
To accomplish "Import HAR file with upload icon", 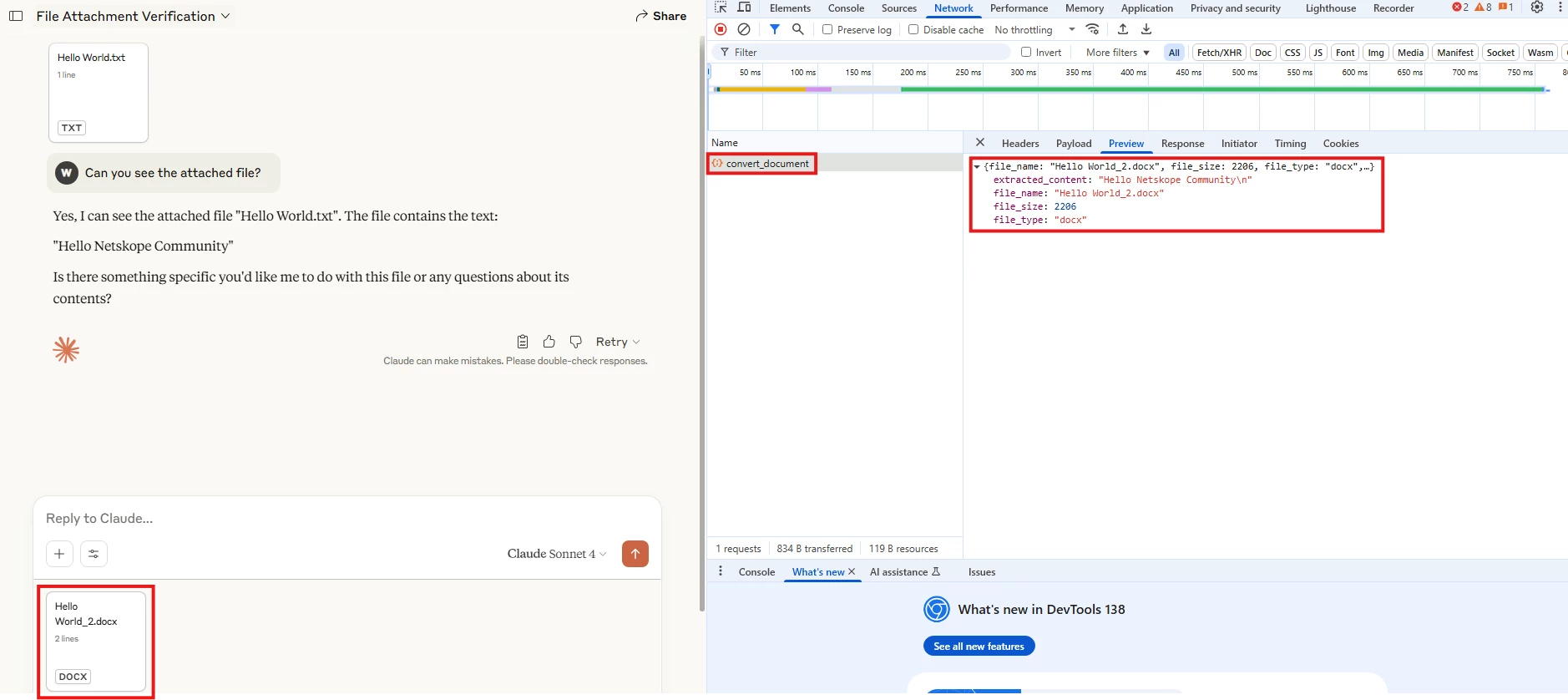I will tap(1123, 29).
